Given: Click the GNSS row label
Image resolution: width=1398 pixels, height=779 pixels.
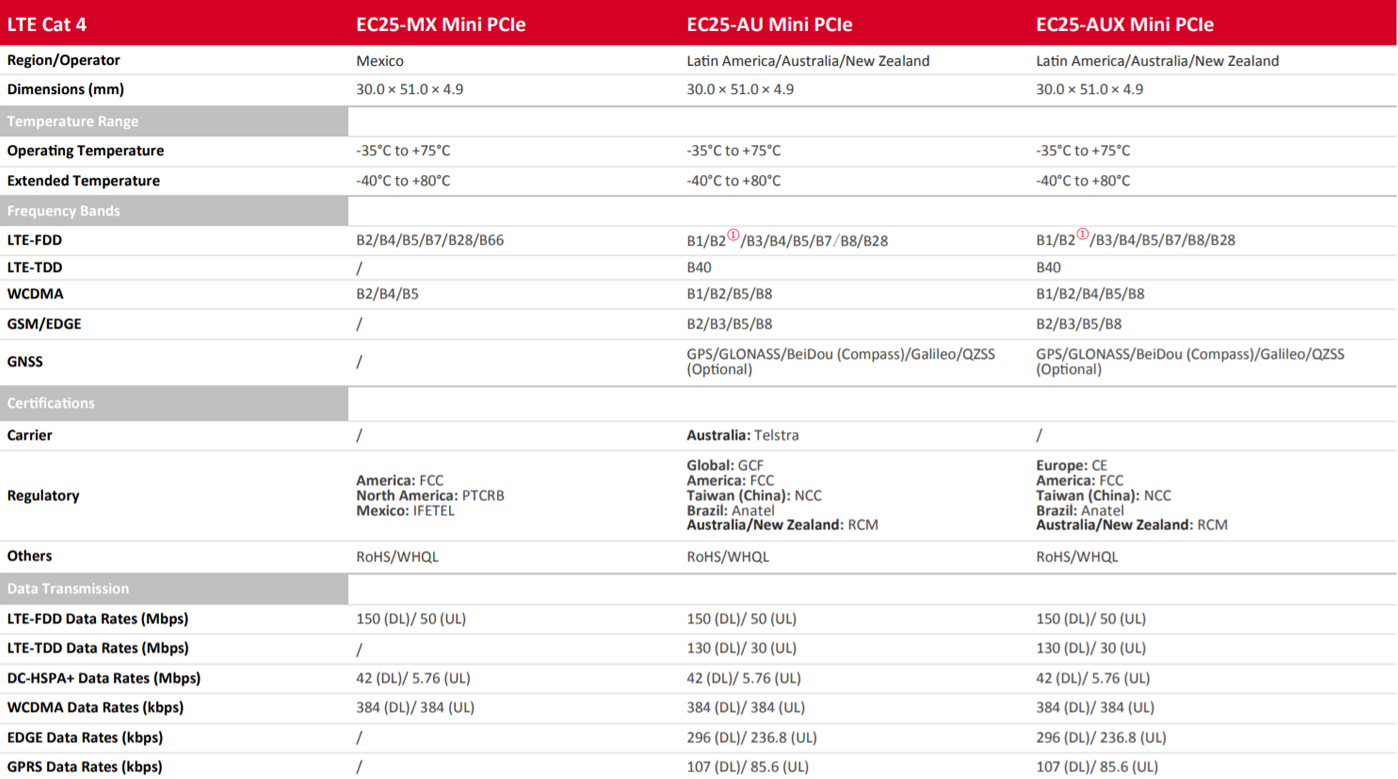Looking at the screenshot, I should pyautogui.click(x=25, y=362).
